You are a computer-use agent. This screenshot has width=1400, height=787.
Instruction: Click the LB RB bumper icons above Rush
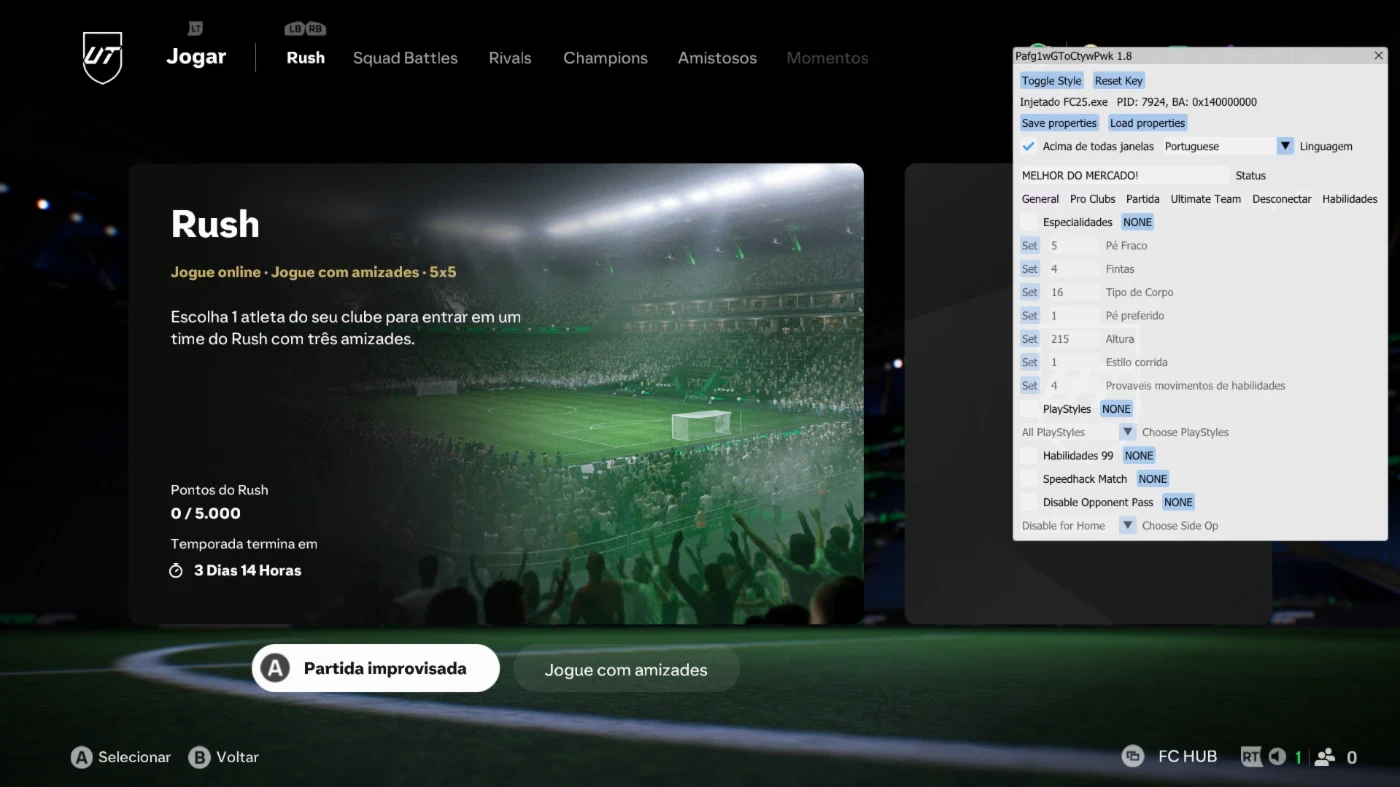[x=305, y=29]
